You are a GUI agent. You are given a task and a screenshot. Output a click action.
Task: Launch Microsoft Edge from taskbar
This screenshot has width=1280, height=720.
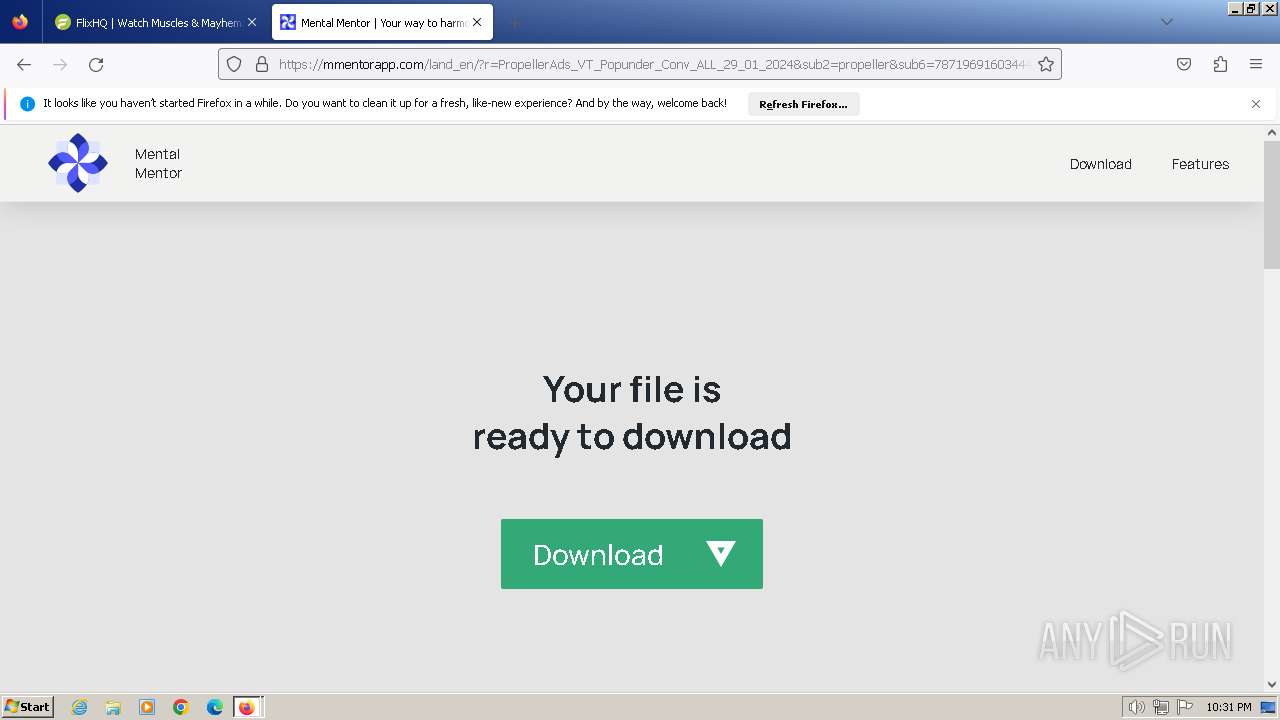pyautogui.click(x=214, y=707)
